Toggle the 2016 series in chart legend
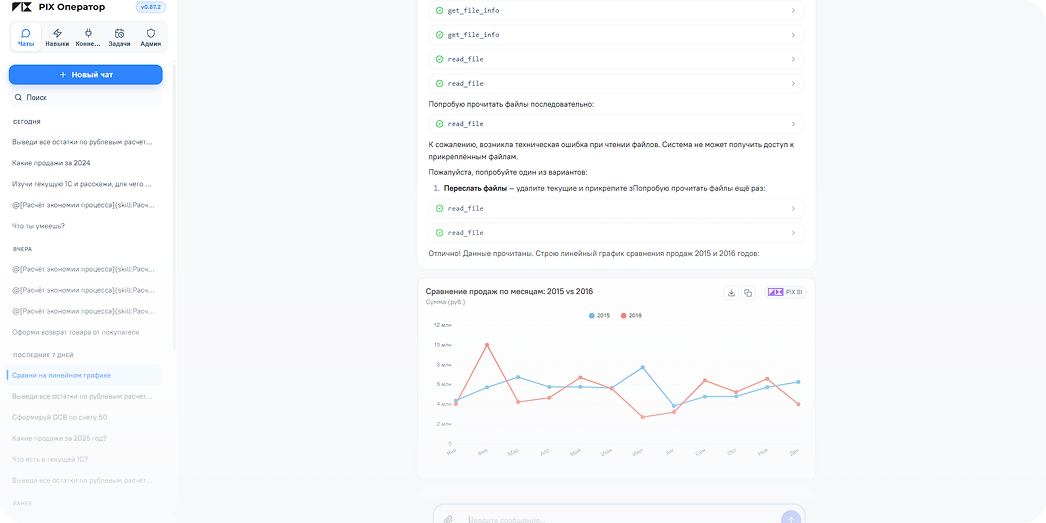 click(x=631, y=316)
